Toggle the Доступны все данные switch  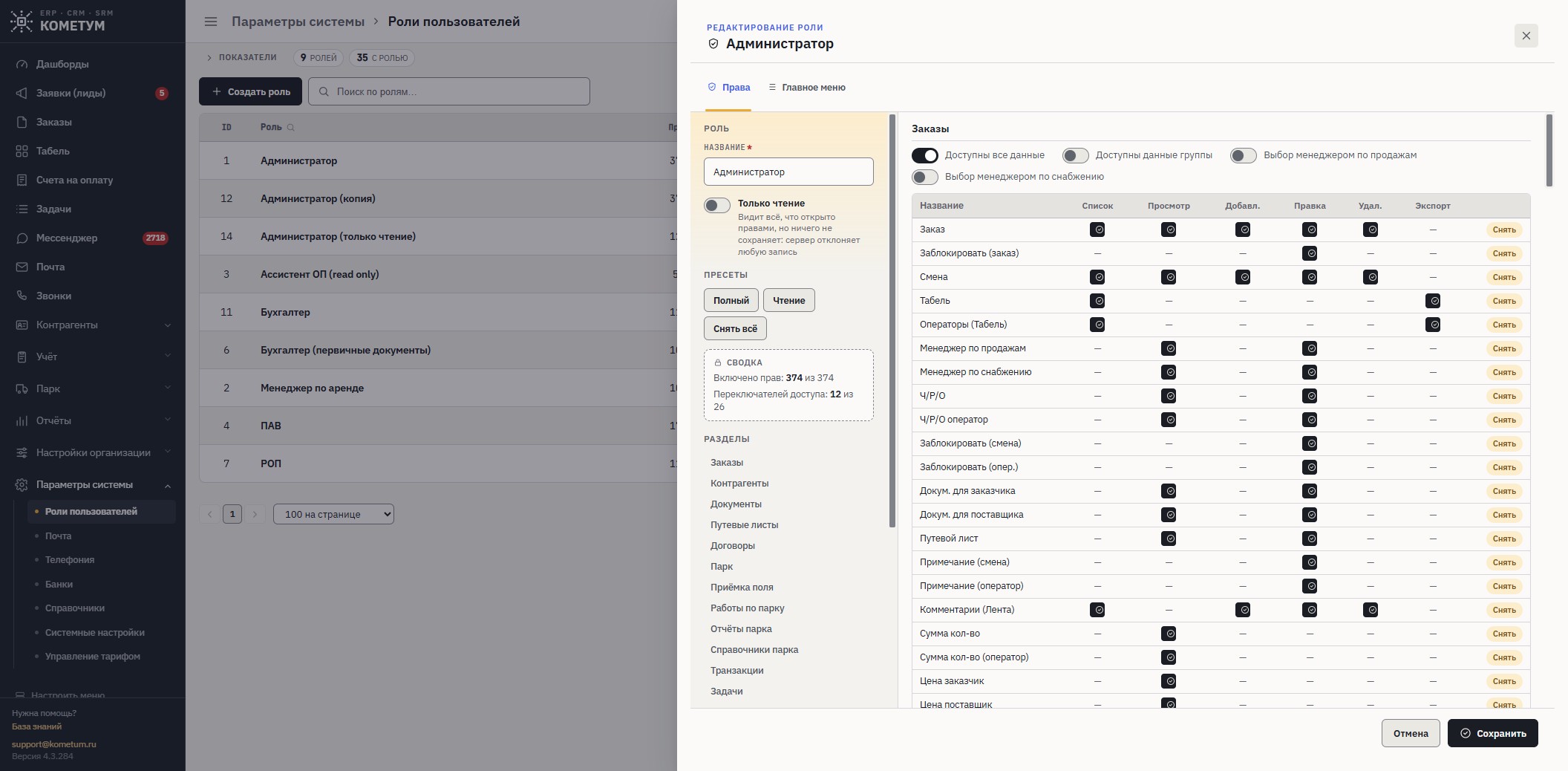coord(925,155)
